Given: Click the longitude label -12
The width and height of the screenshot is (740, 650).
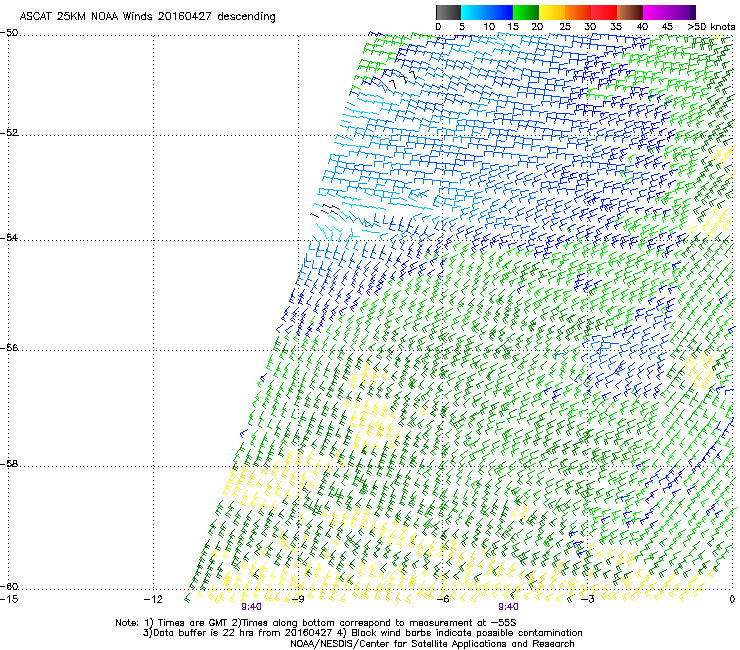Looking at the screenshot, I should click(x=153, y=599).
